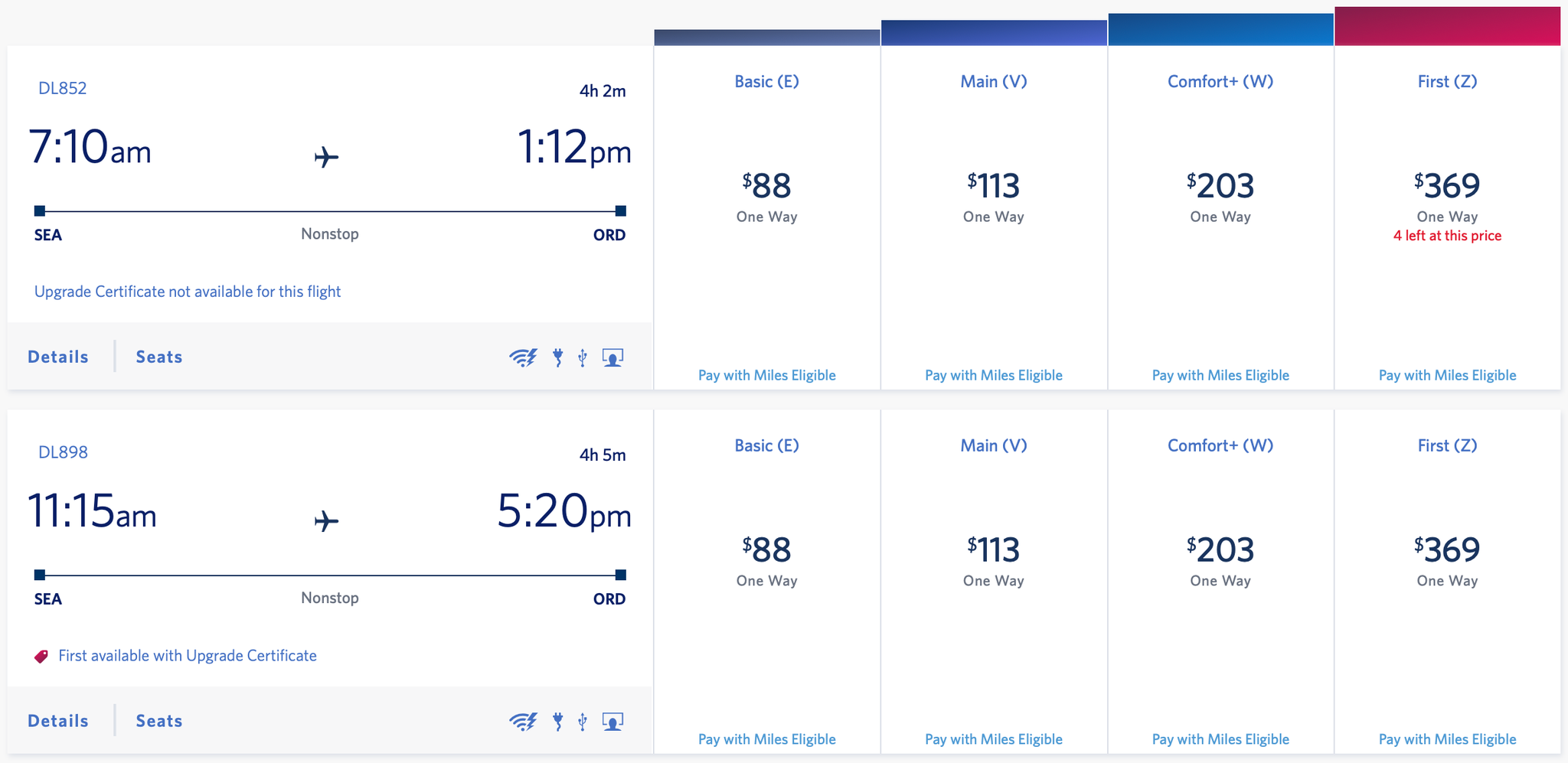Click the red upgrade tag icon on DL898

tap(41, 655)
